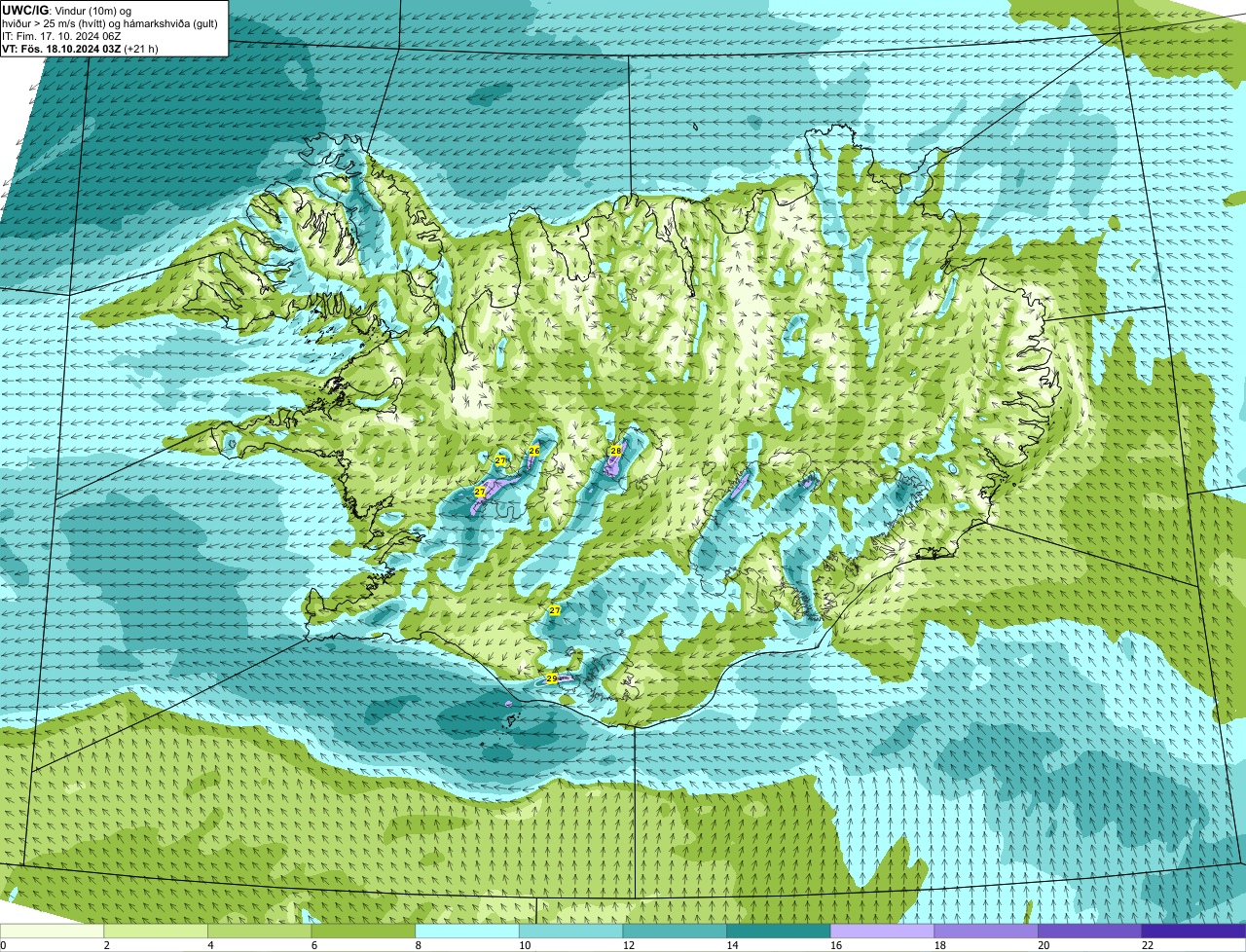
Task: Click the legend scale value '14'
Action: 732,945
